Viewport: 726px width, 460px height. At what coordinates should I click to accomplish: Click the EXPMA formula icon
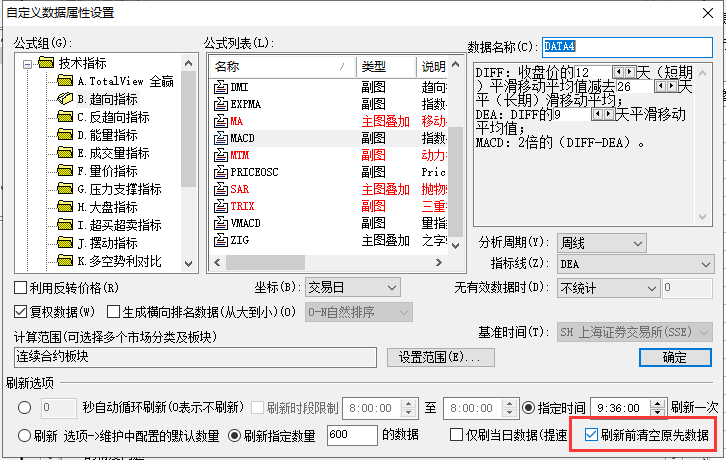(220, 104)
